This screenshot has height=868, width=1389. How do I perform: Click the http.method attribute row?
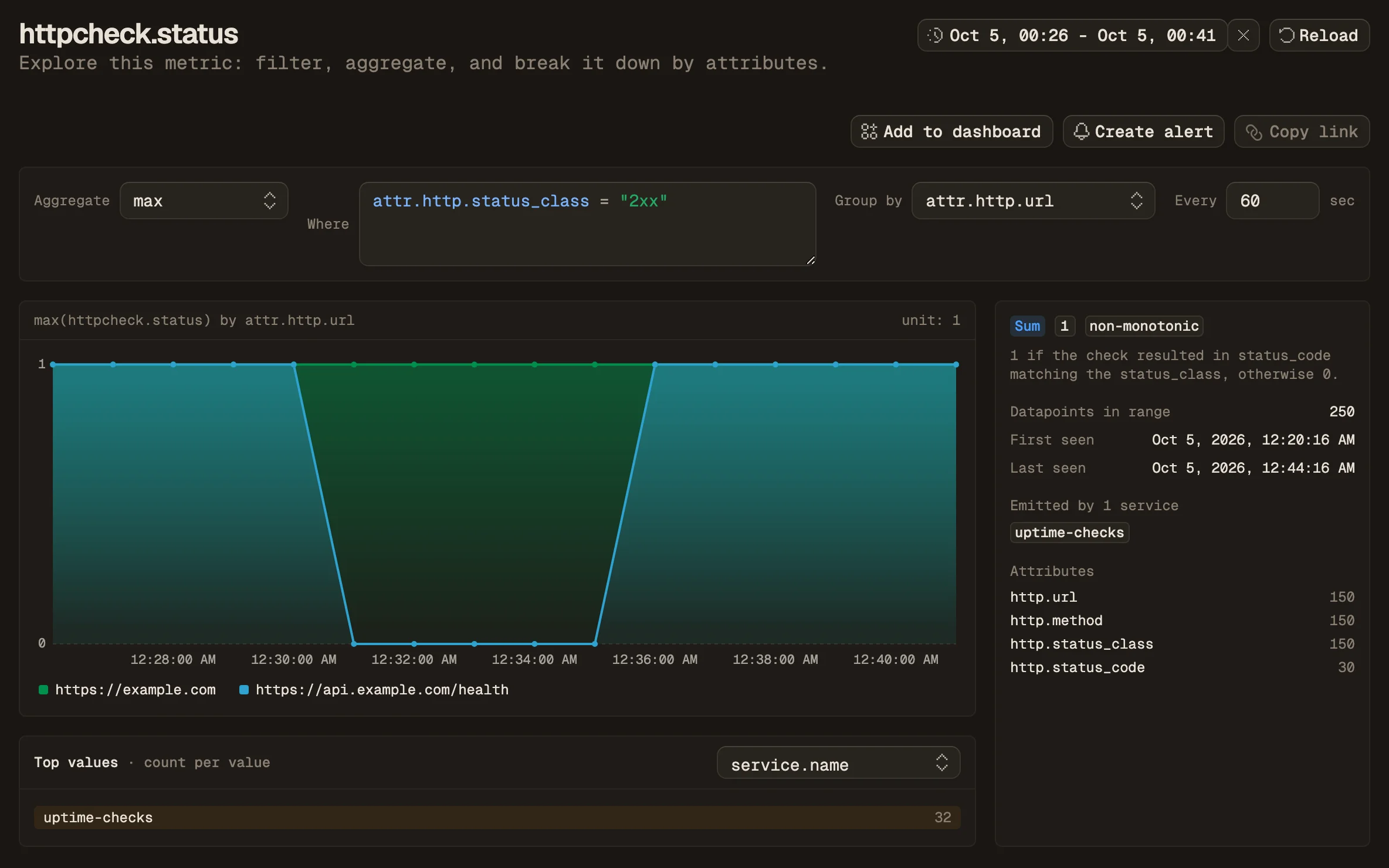point(1182,621)
